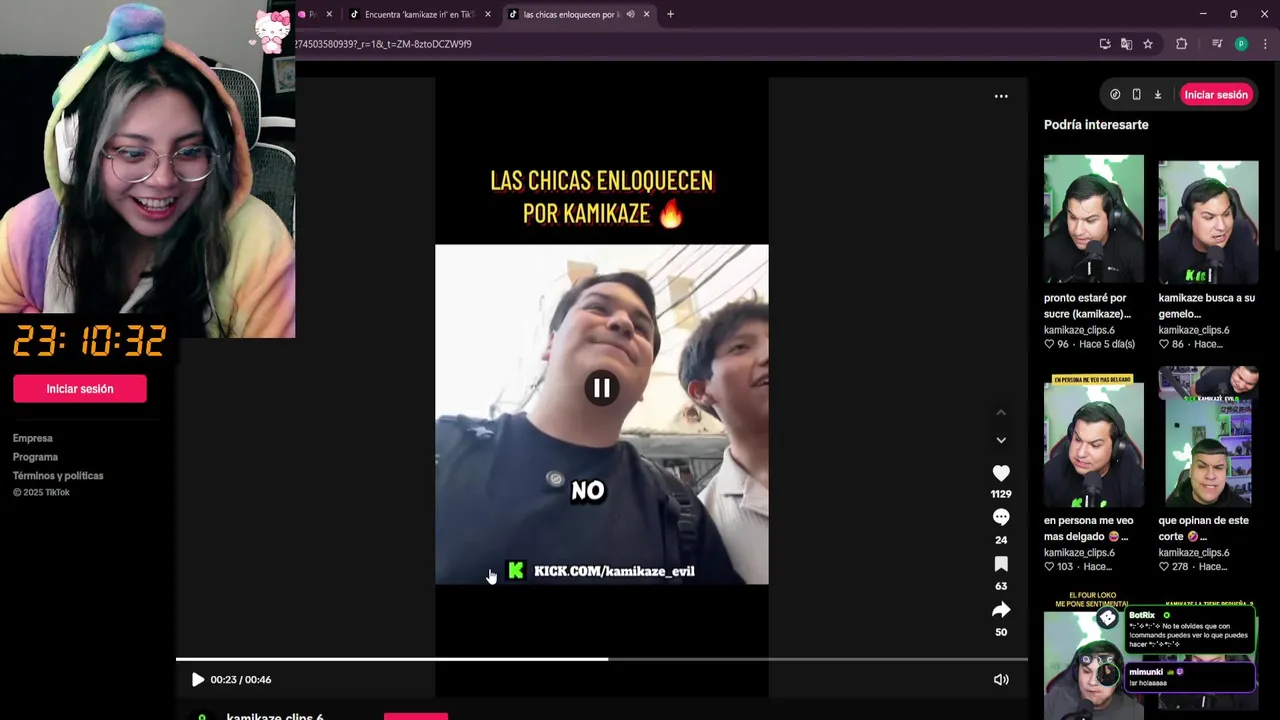Click the 'pronto estaré por sucre (kamikaze)...' title
1280x720 pixels.
[x=1087, y=306]
